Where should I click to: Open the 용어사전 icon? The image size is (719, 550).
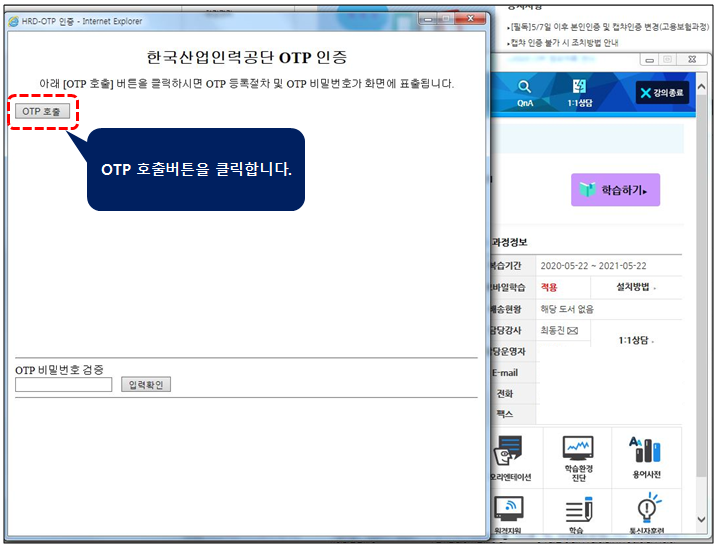tap(645, 457)
